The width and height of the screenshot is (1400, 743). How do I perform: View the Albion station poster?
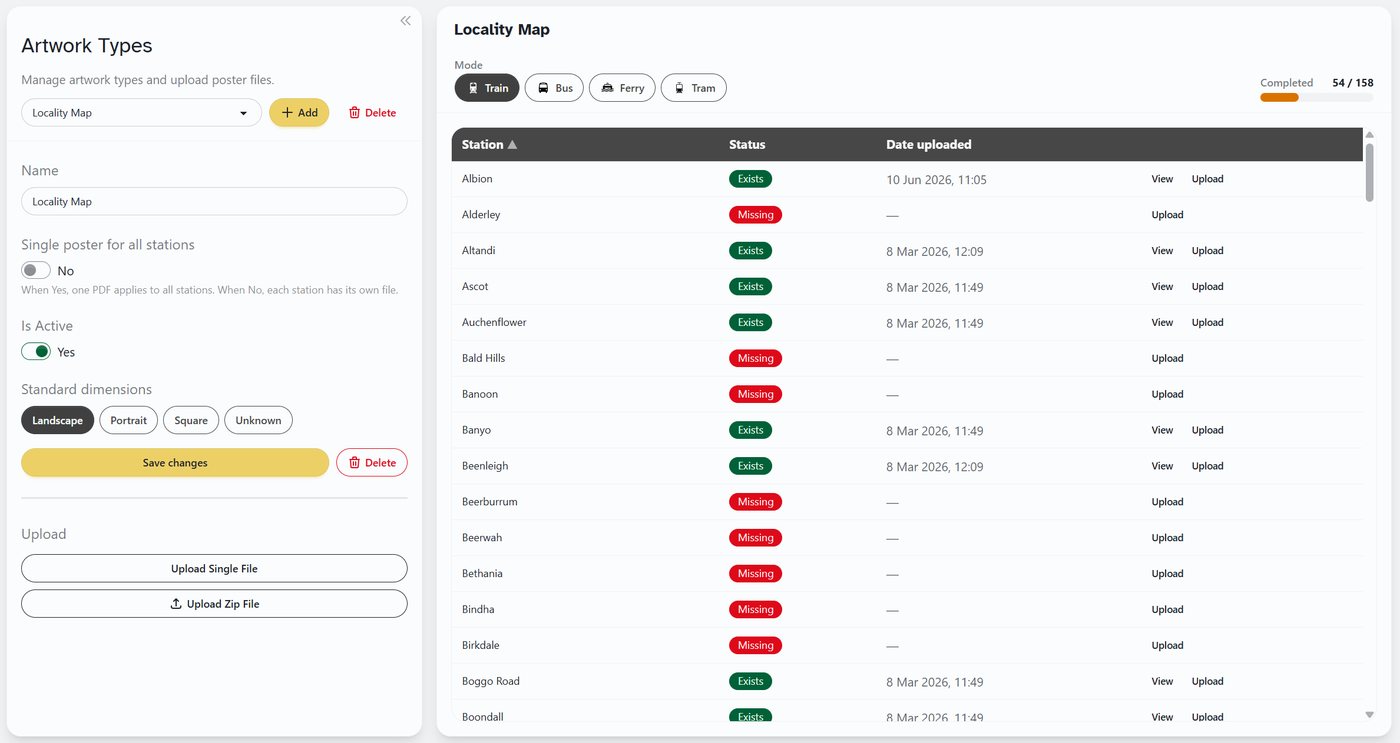click(x=1162, y=179)
